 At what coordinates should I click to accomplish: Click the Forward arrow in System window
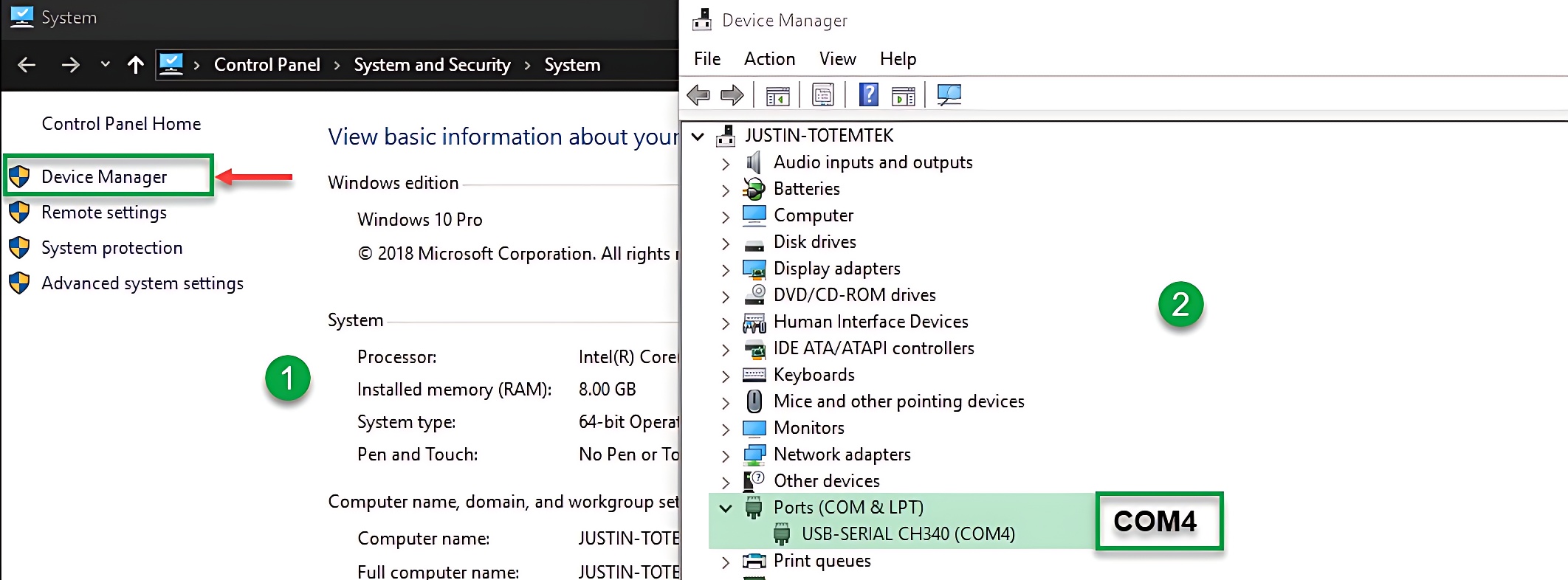coord(70,65)
